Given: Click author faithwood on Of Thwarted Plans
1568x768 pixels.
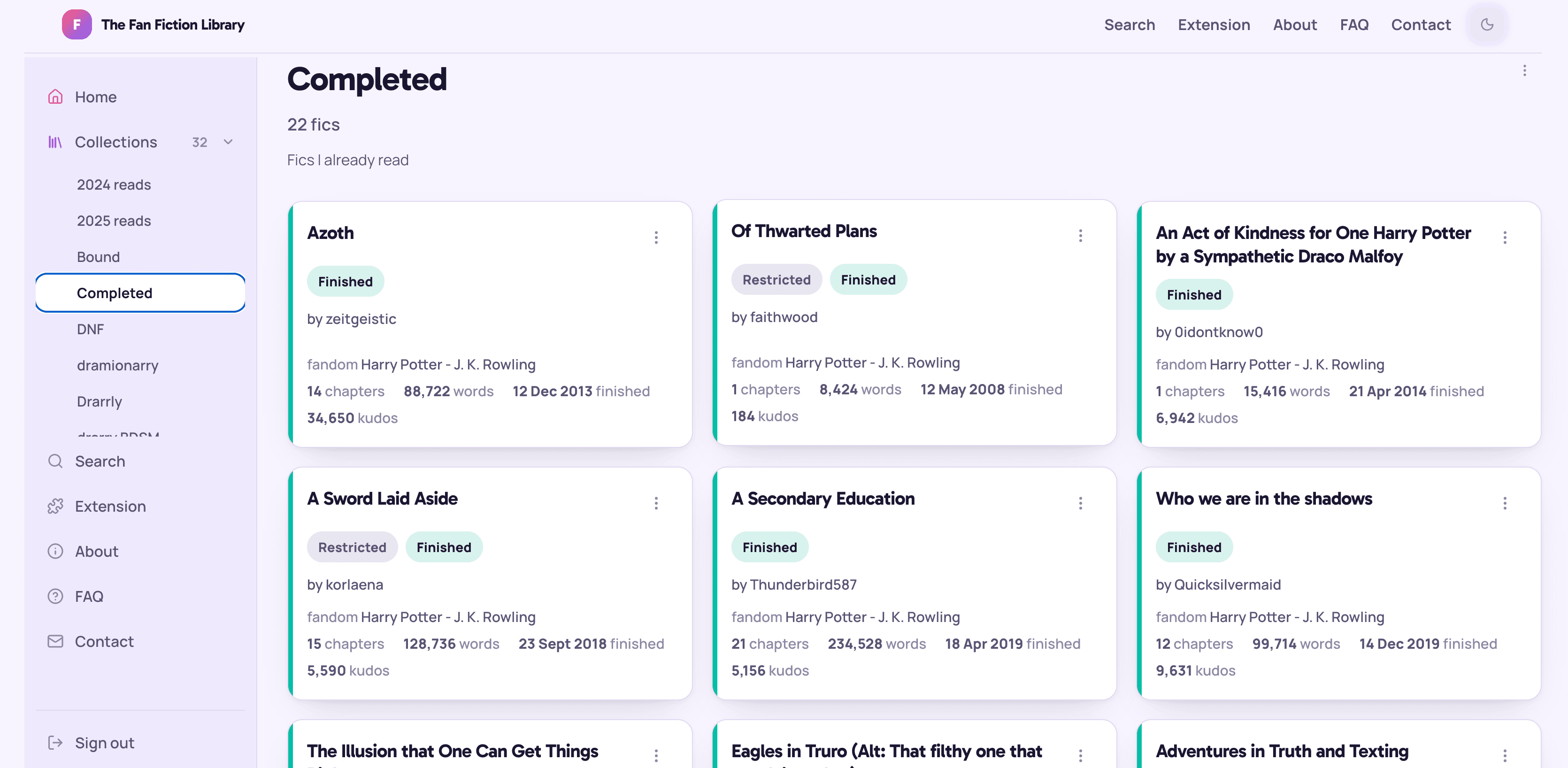Looking at the screenshot, I should click(x=784, y=317).
